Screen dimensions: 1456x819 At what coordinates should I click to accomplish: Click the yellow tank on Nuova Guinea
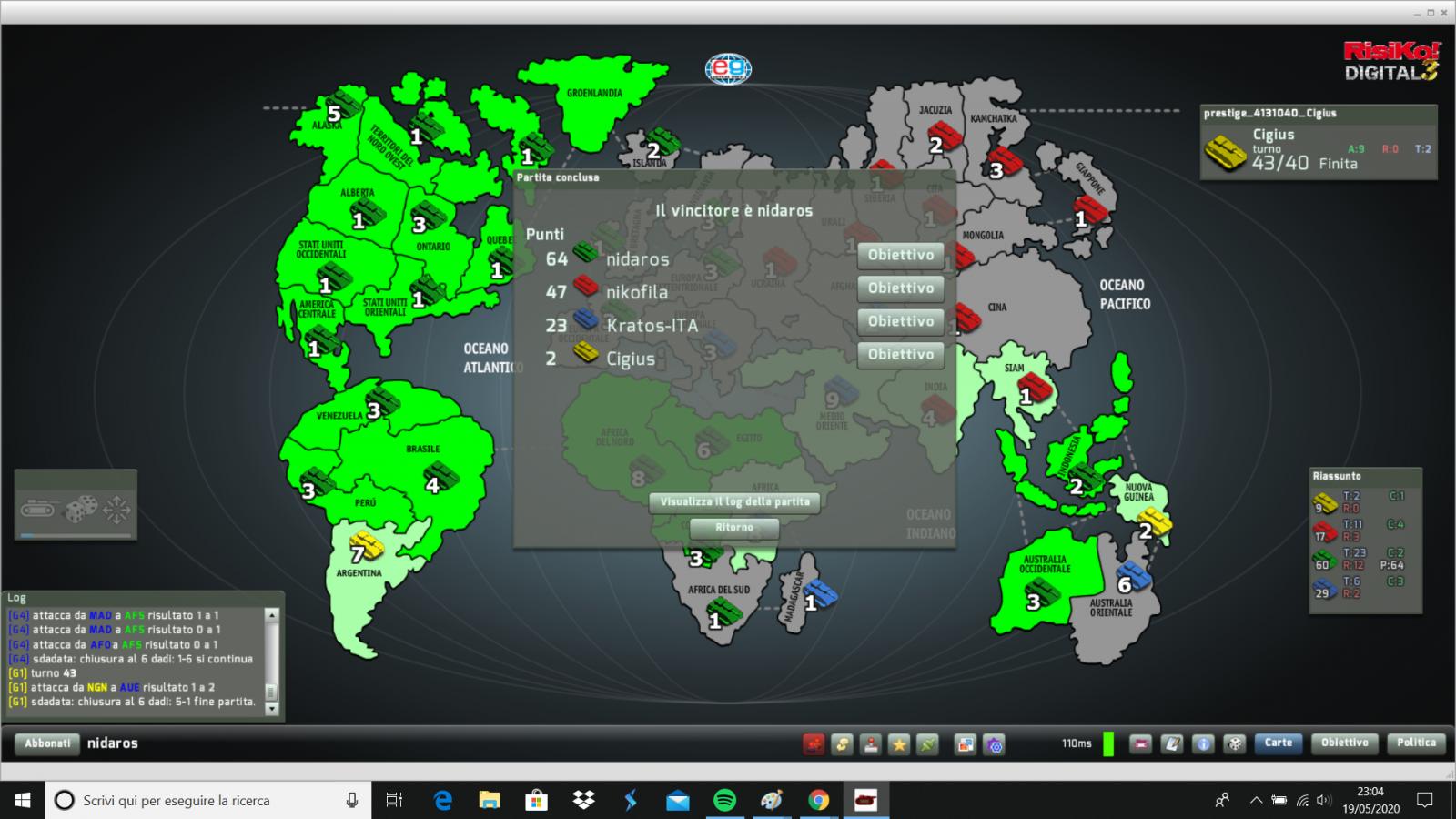point(1155,521)
